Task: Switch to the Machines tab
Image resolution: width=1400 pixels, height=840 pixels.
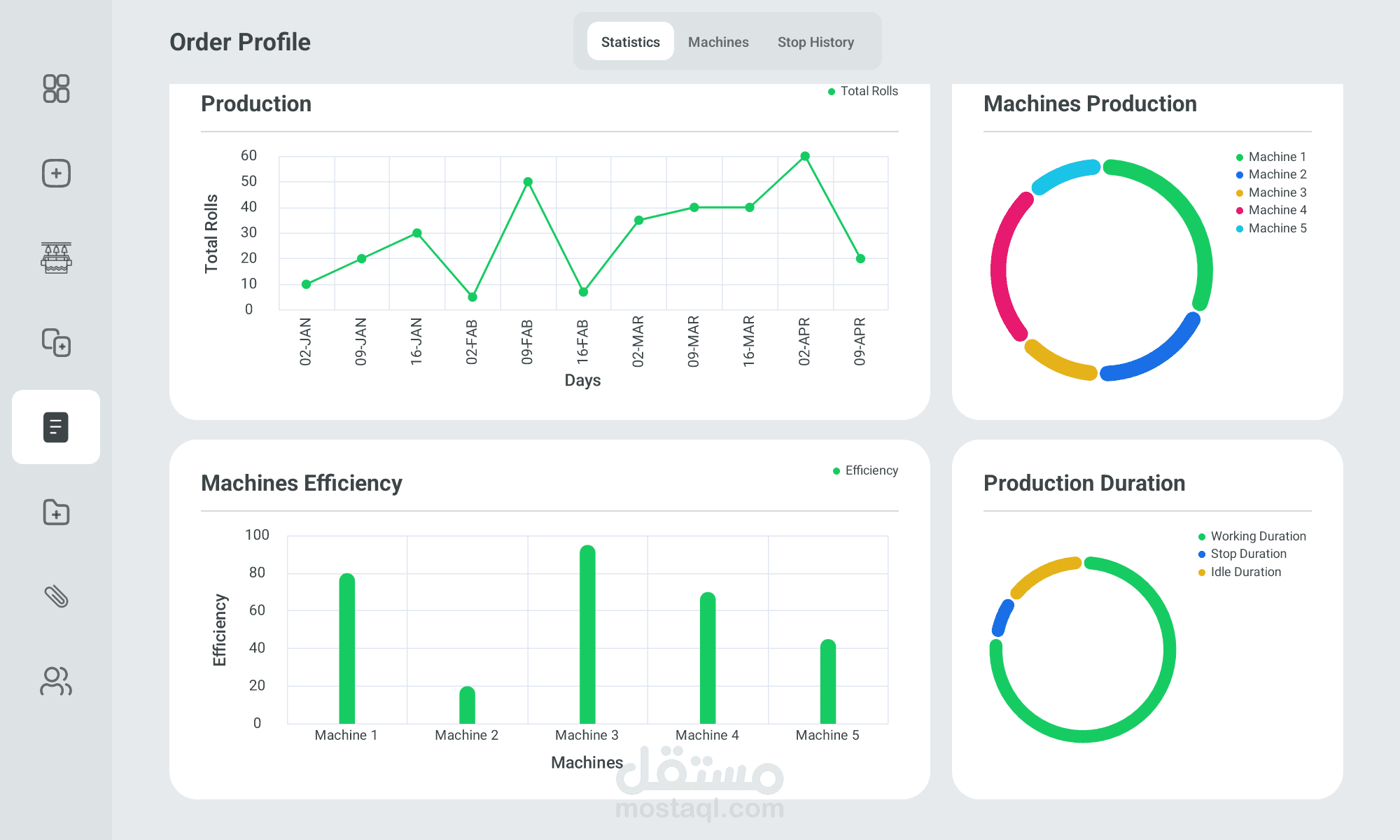Action: (718, 42)
